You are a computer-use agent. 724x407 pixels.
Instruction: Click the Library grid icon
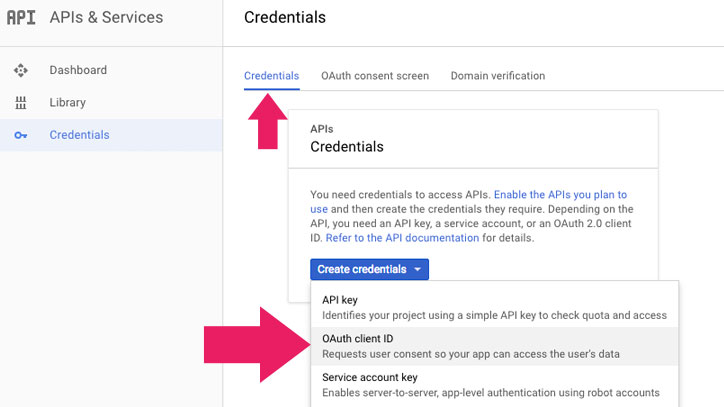pyautogui.click(x=20, y=103)
